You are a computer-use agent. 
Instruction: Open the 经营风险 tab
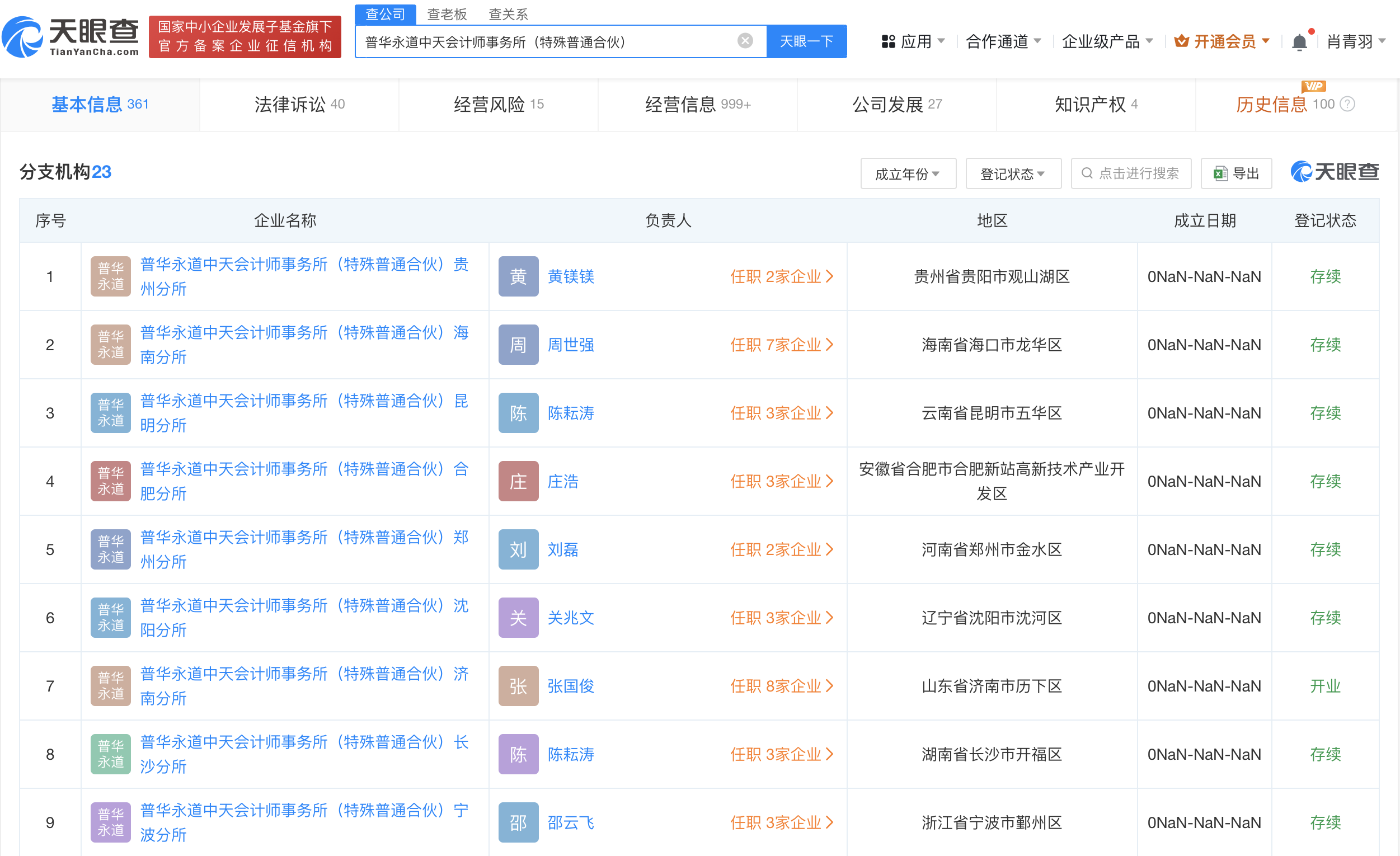[499, 105]
